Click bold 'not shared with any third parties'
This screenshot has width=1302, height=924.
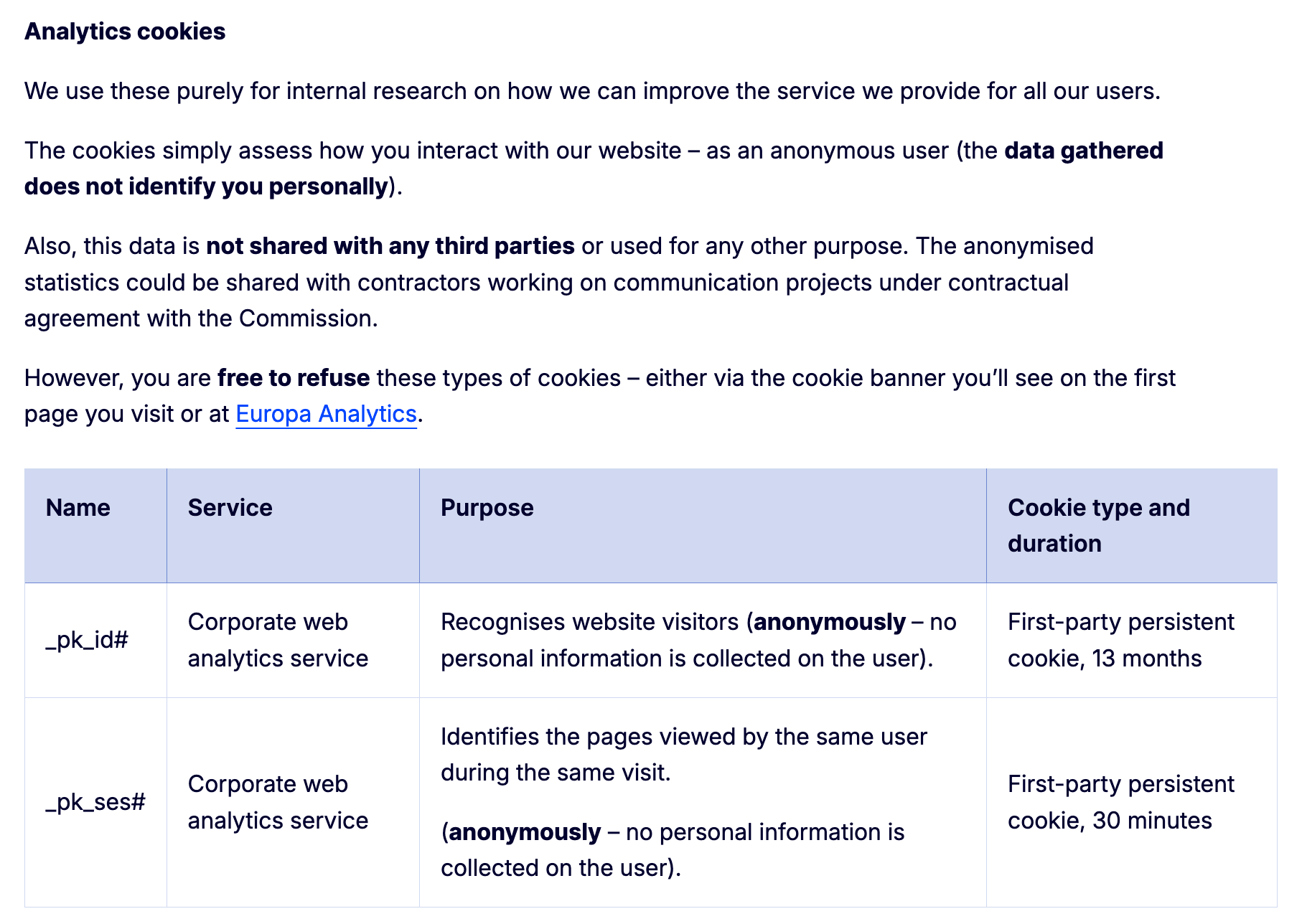pyautogui.click(x=390, y=246)
